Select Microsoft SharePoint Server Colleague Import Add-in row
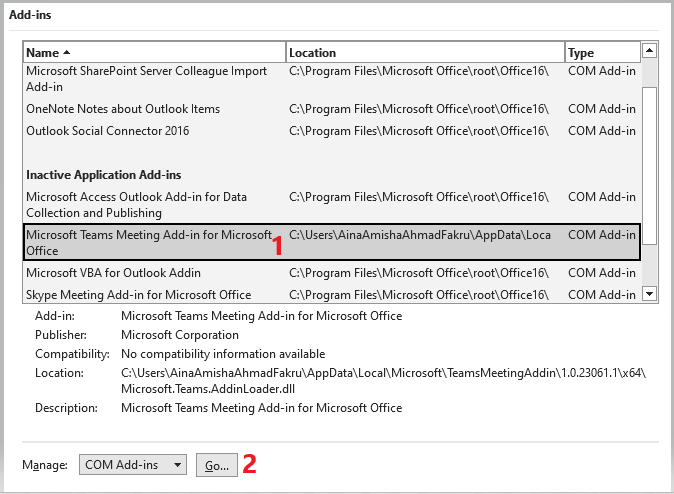 pos(332,79)
